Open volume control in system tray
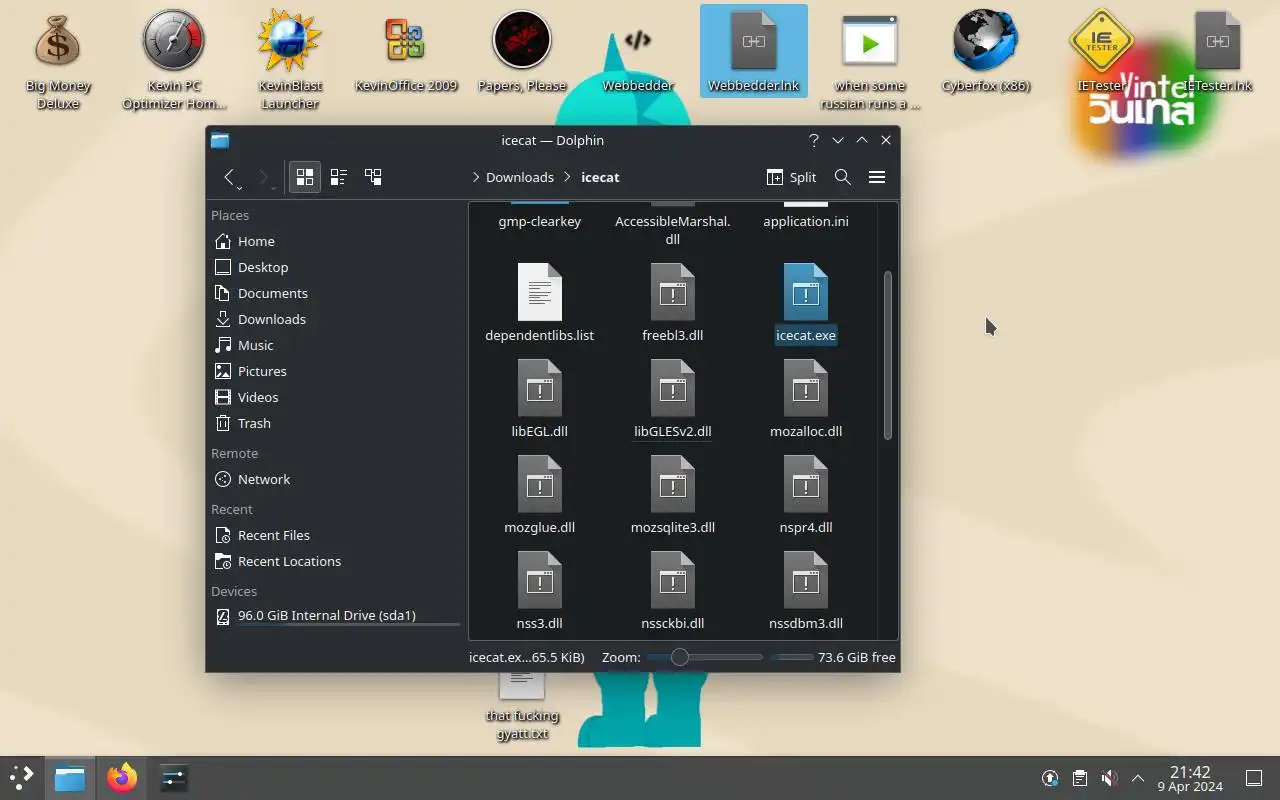This screenshot has height=800, width=1280. pyautogui.click(x=1109, y=778)
